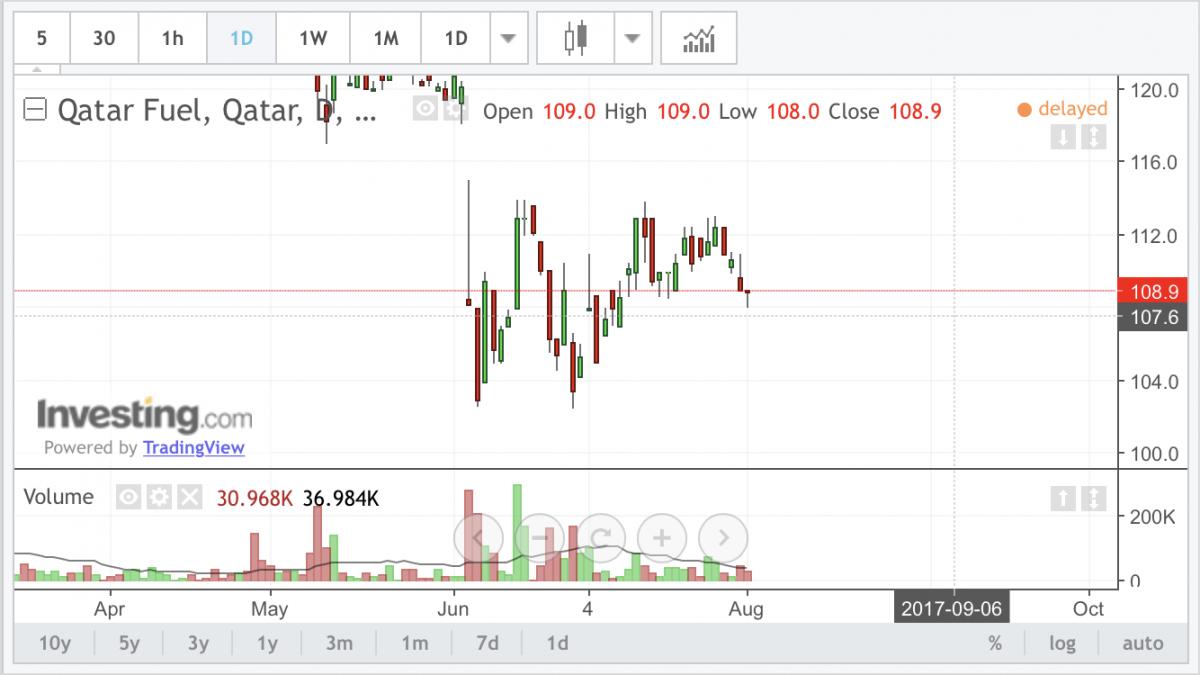Switch to the 1h interval

(x=173, y=39)
